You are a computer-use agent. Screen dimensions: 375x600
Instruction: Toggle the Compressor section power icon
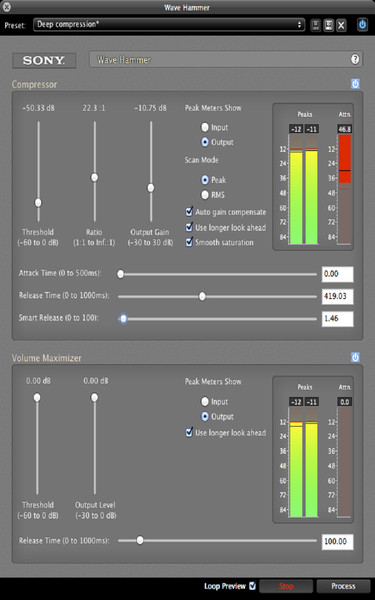(355, 84)
